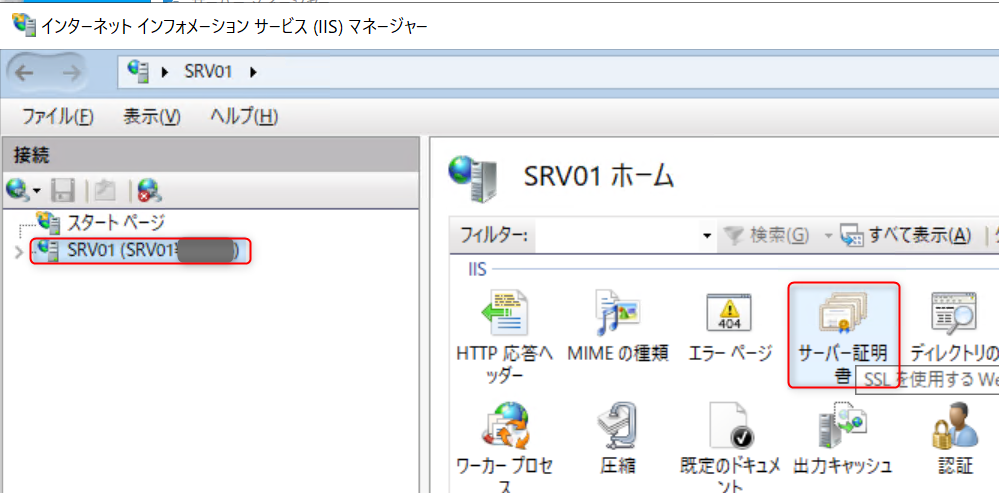Open the 既定のドキュメント feature icon

pos(731,427)
